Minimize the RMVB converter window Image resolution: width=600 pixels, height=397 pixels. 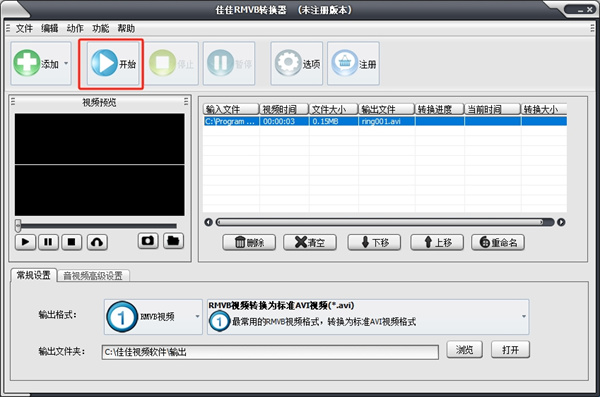[x=581, y=10]
